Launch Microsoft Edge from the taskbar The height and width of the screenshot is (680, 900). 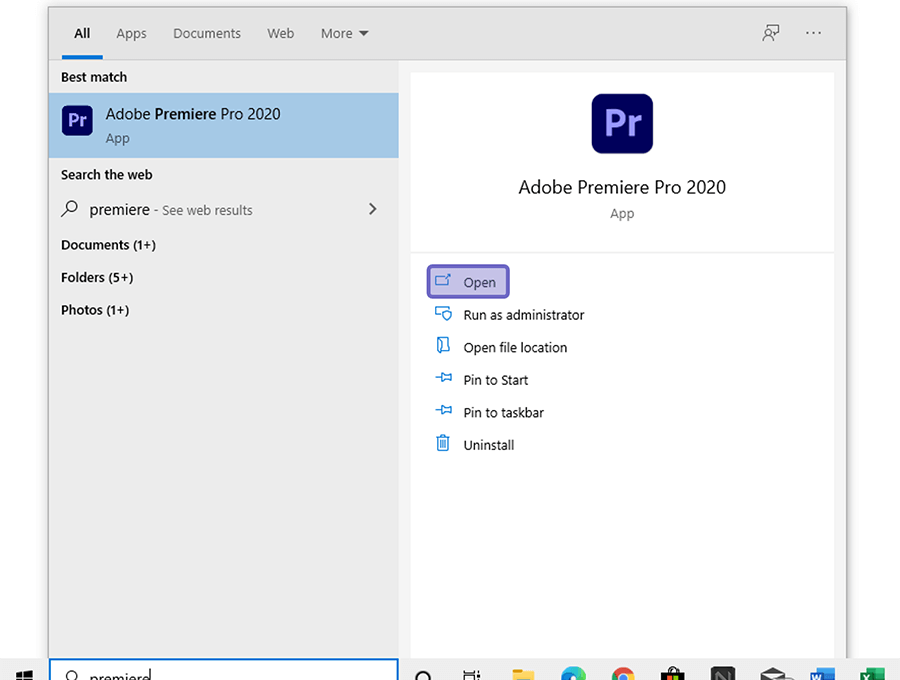click(573, 673)
